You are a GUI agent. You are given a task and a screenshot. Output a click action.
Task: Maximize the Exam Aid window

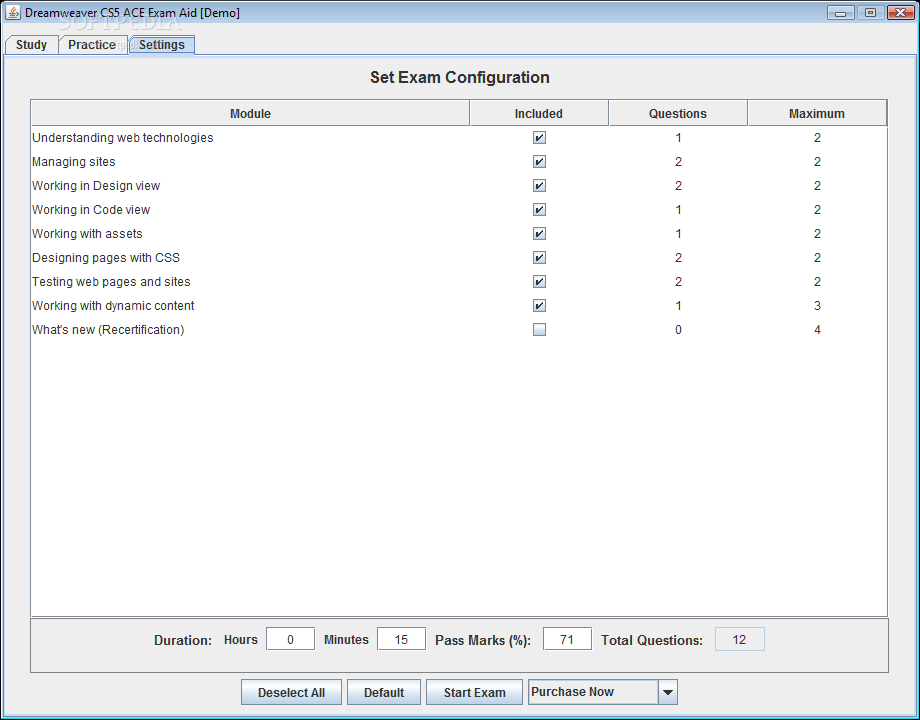pyautogui.click(x=870, y=12)
